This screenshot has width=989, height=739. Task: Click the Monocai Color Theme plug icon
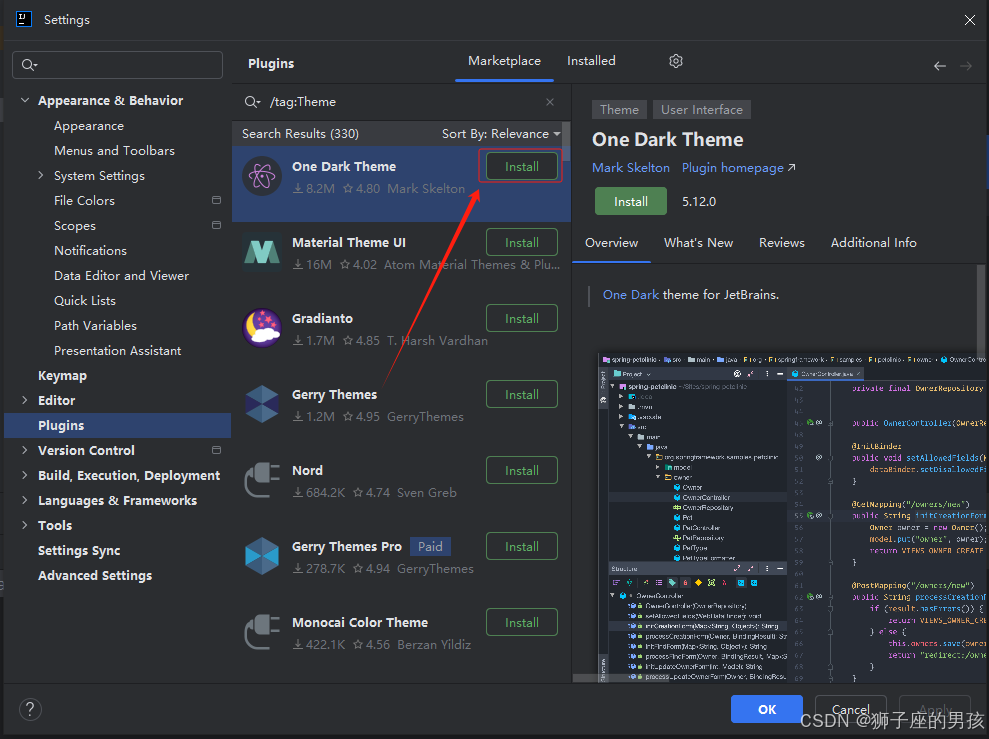pos(262,632)
